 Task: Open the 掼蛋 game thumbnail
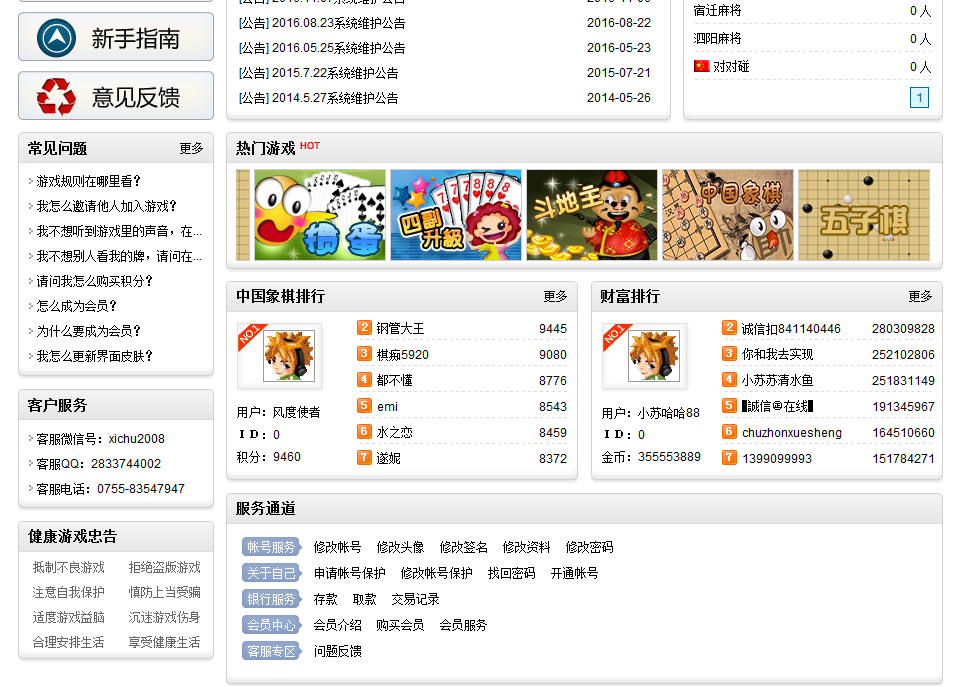pos(320,215)
